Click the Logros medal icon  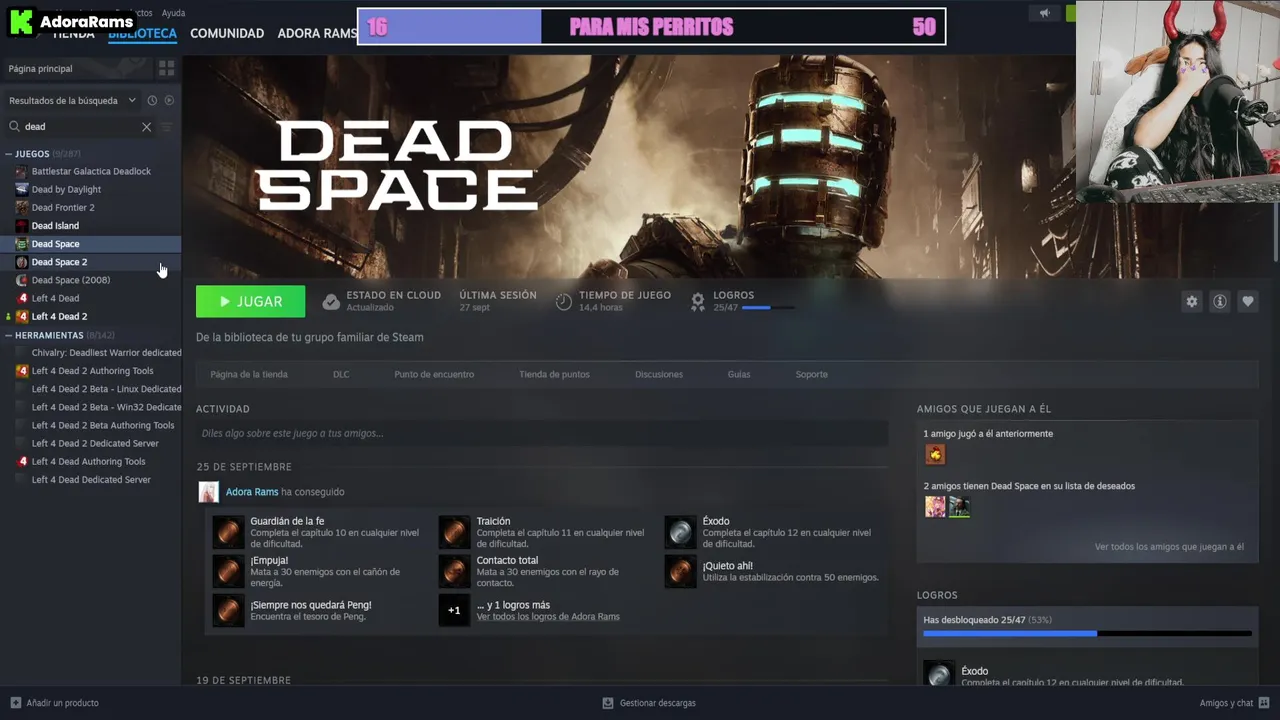point(698,301)
